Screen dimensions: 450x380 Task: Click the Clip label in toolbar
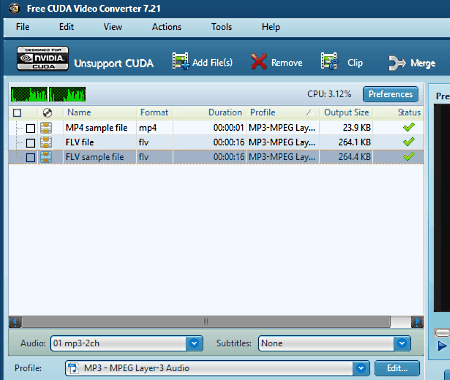click(355, 63)
